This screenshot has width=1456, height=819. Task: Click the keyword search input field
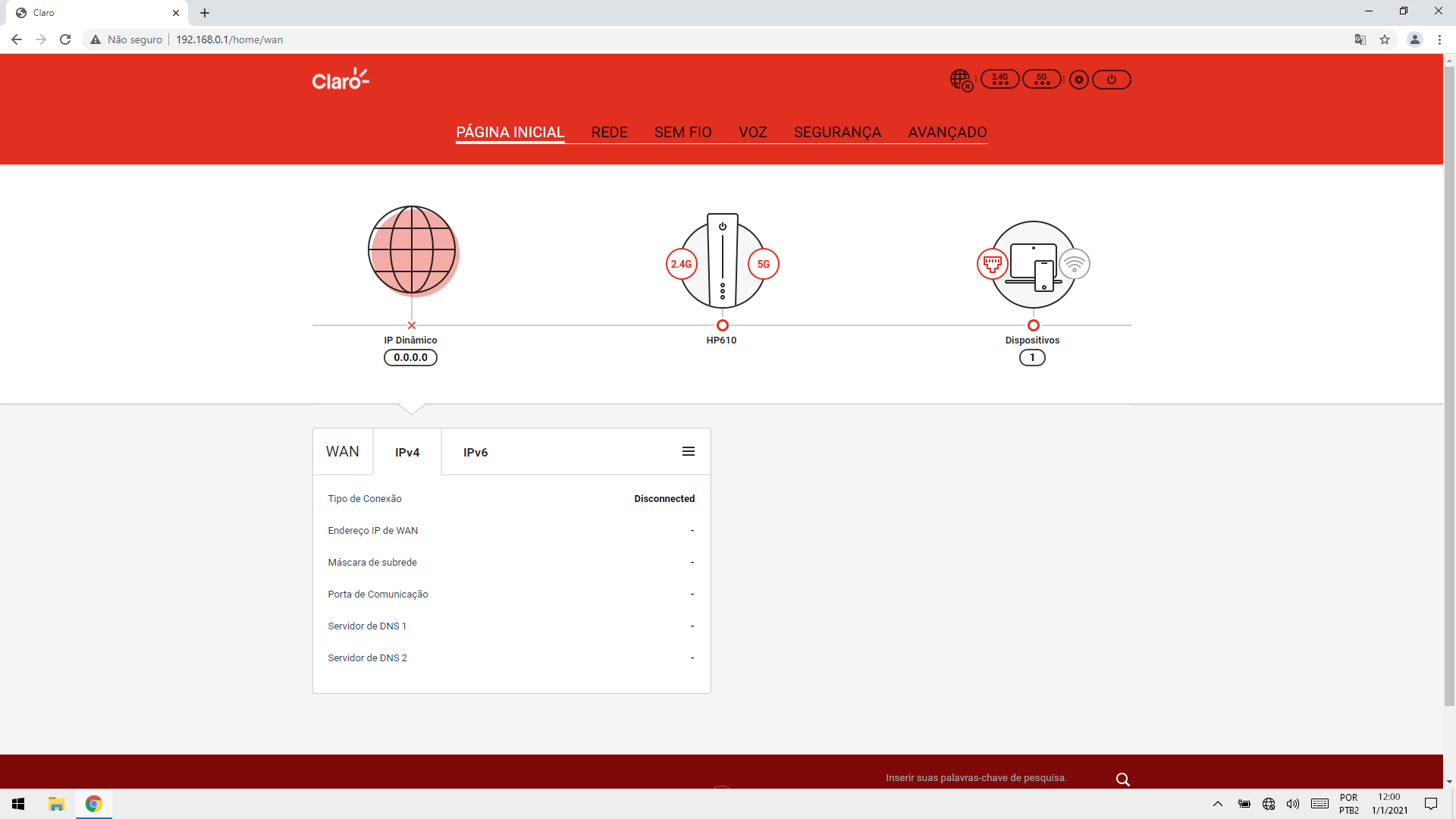coord(993,778)
